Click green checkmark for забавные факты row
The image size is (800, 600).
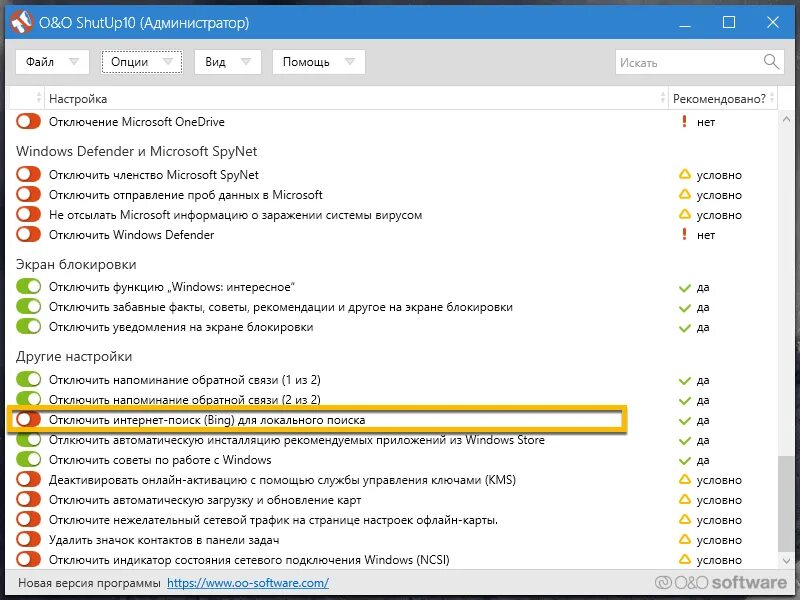coord(684,308)
